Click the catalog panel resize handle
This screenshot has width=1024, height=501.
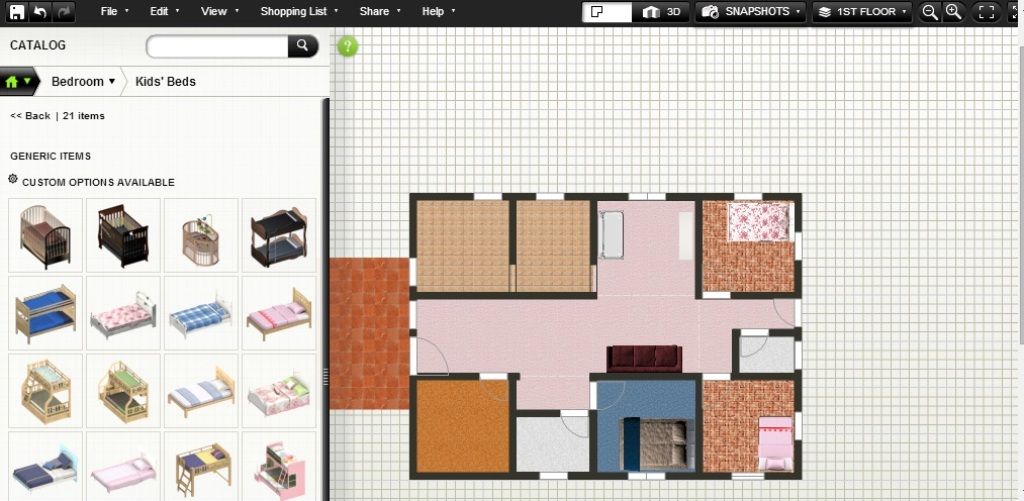click(326, 377)
